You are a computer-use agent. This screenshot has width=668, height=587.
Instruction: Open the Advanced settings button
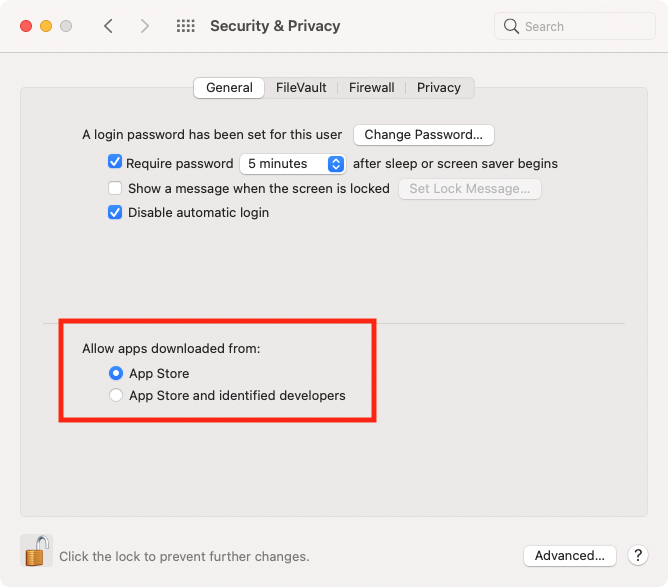(x=570, y=555)
